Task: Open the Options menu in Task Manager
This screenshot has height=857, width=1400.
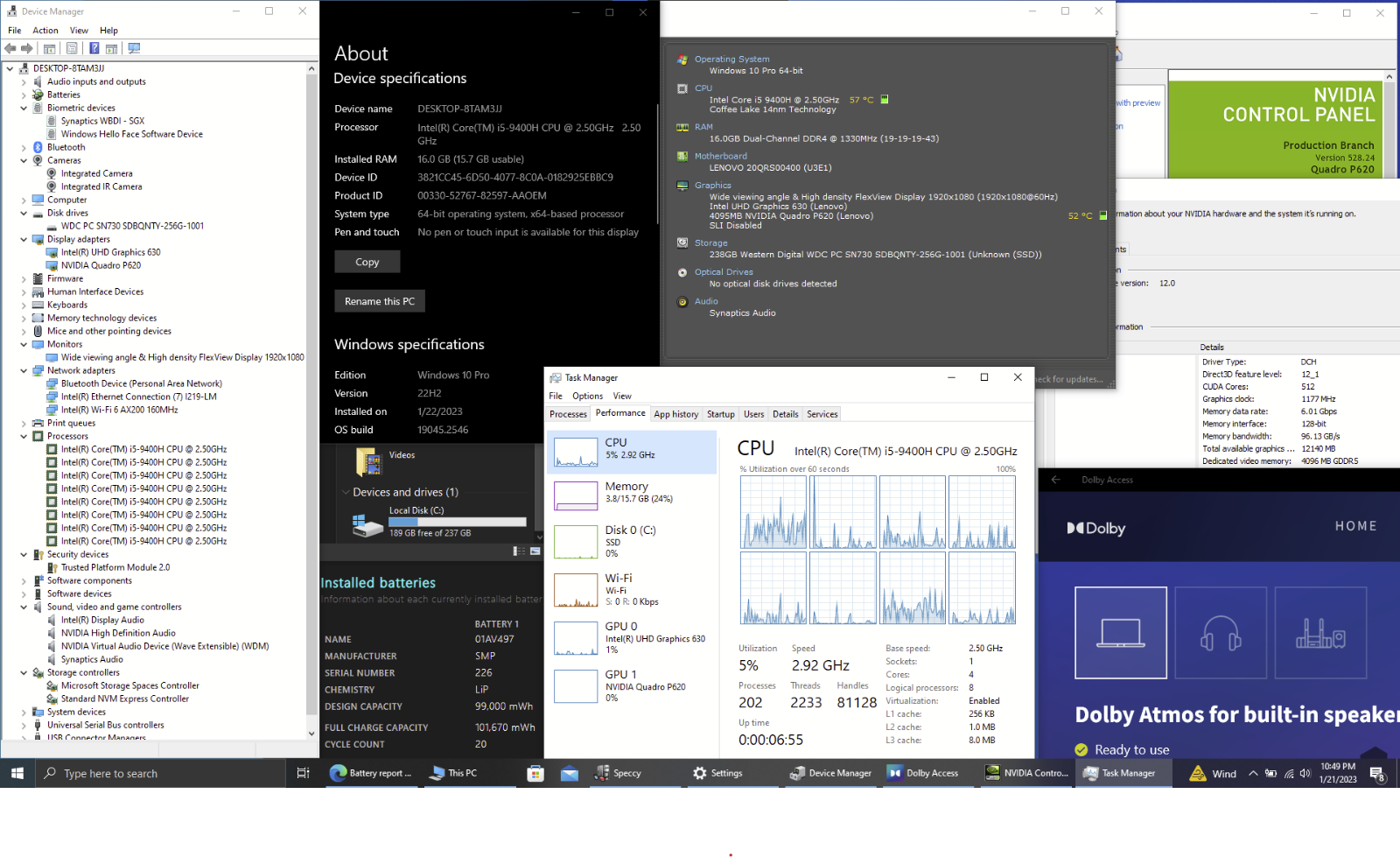Action: (x=587, y=396)
